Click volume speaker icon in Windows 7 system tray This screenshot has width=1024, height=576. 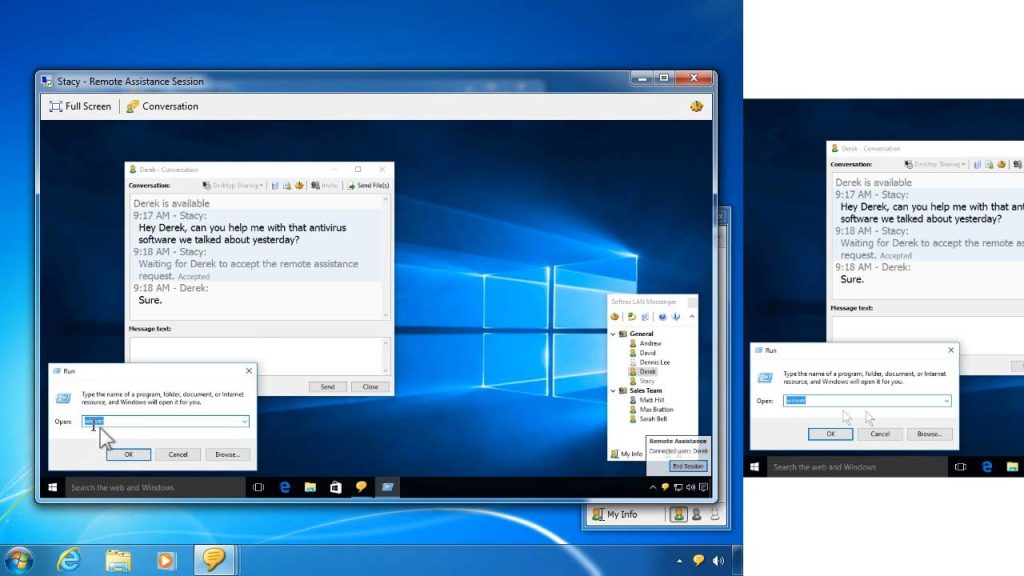718,560
